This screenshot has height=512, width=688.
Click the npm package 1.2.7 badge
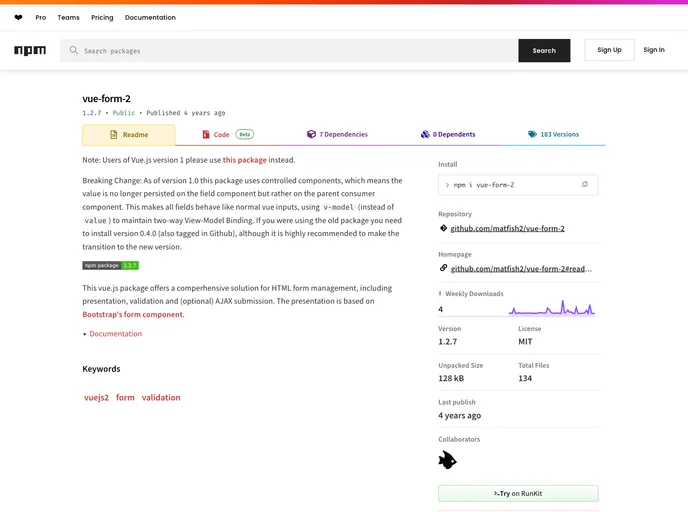pos(111,265)
